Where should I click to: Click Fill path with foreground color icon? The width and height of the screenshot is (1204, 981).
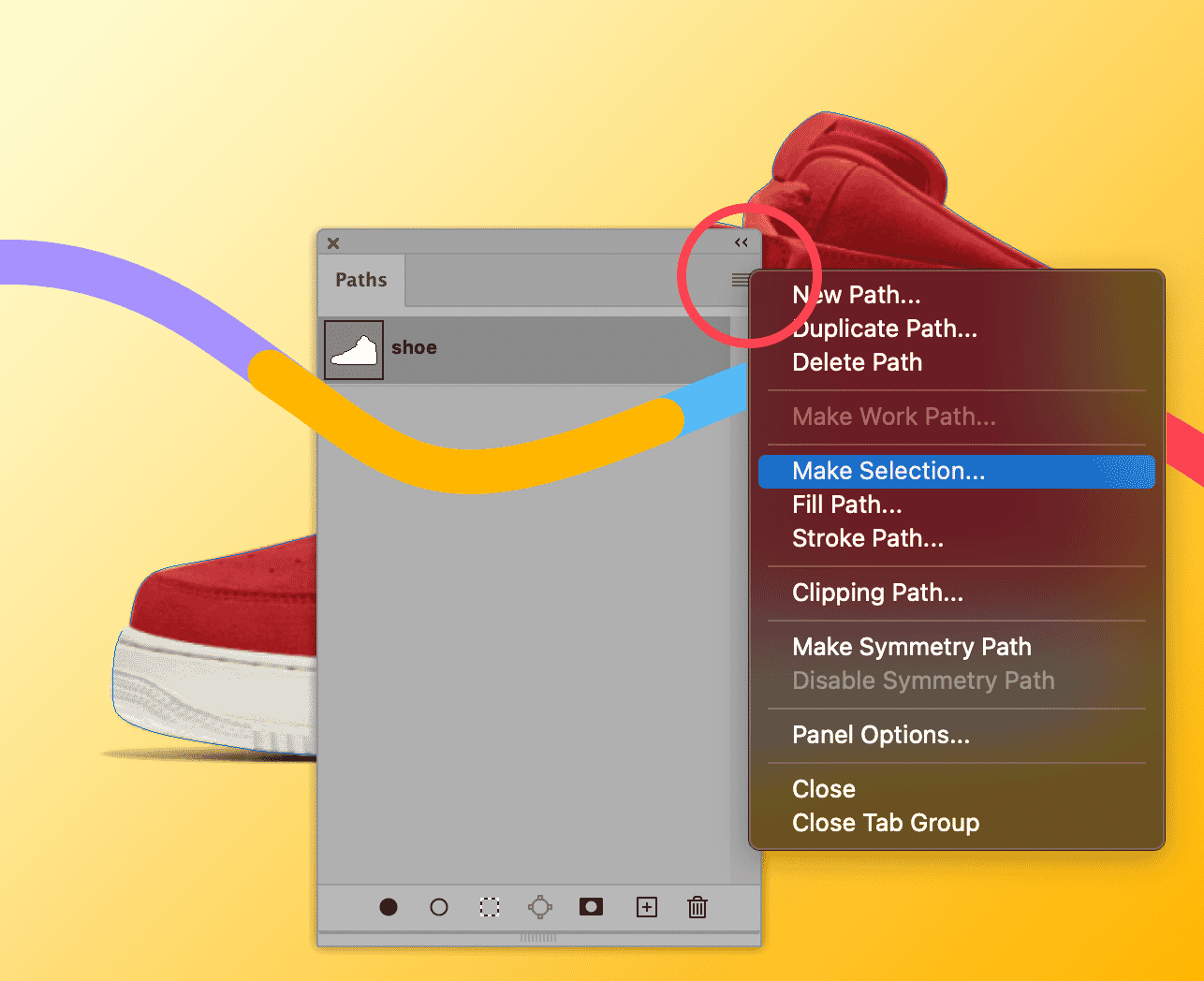coord(389,907)
